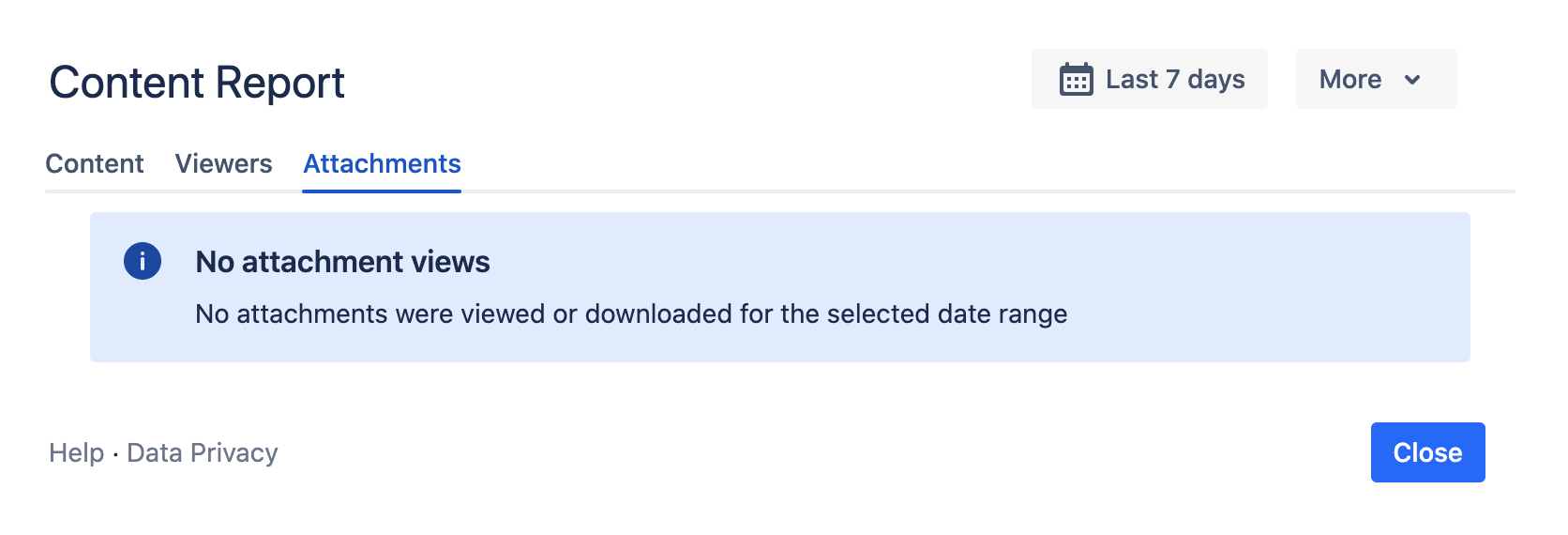The height and width of the screenshot is (535, 1568).
Task: Click the message about no attachments being viewed
Action: pyautogui.click(x=631, y=313)
